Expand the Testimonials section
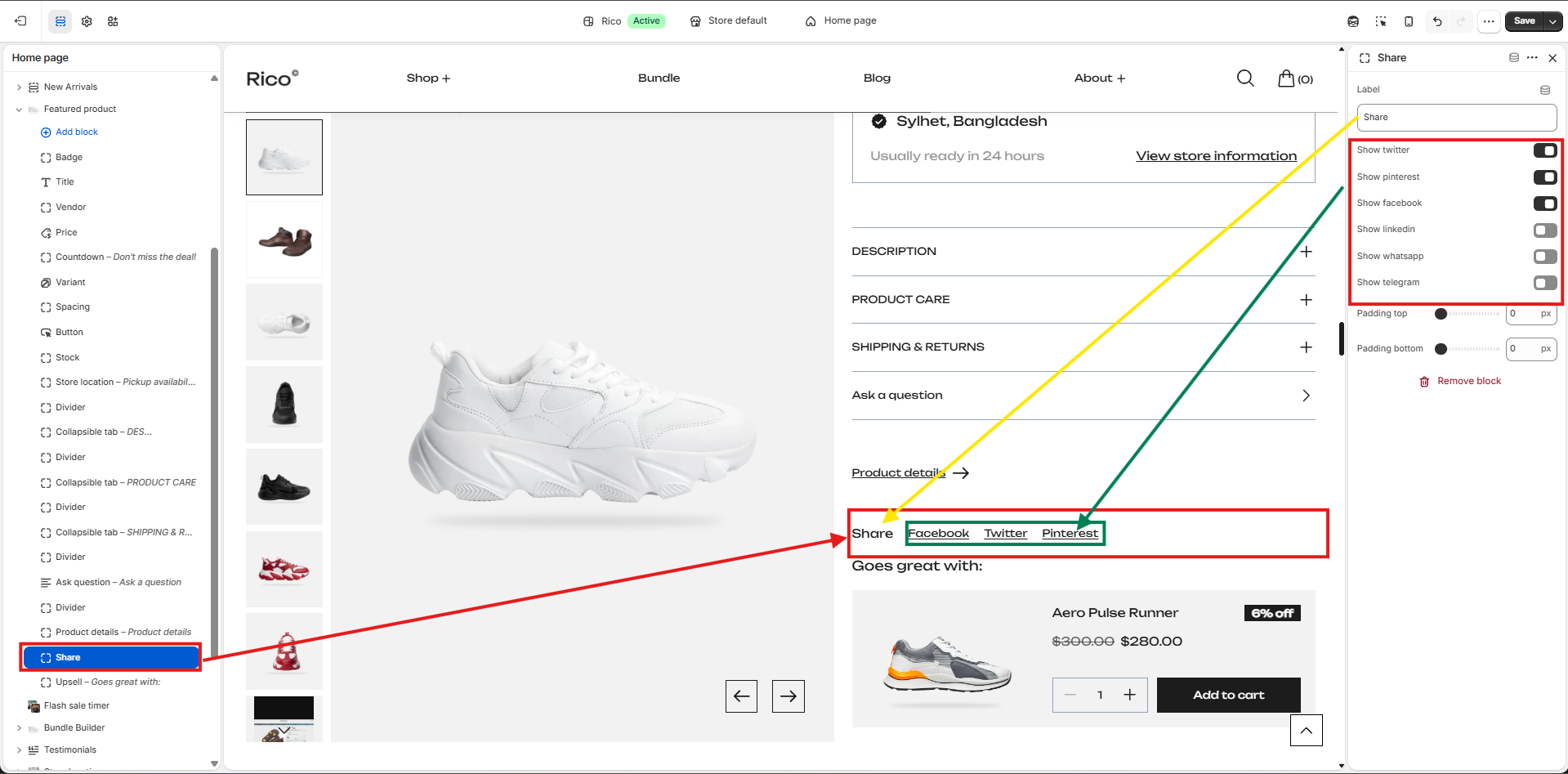The height and width of the screenshot is (774, 1568). (19, 750)
